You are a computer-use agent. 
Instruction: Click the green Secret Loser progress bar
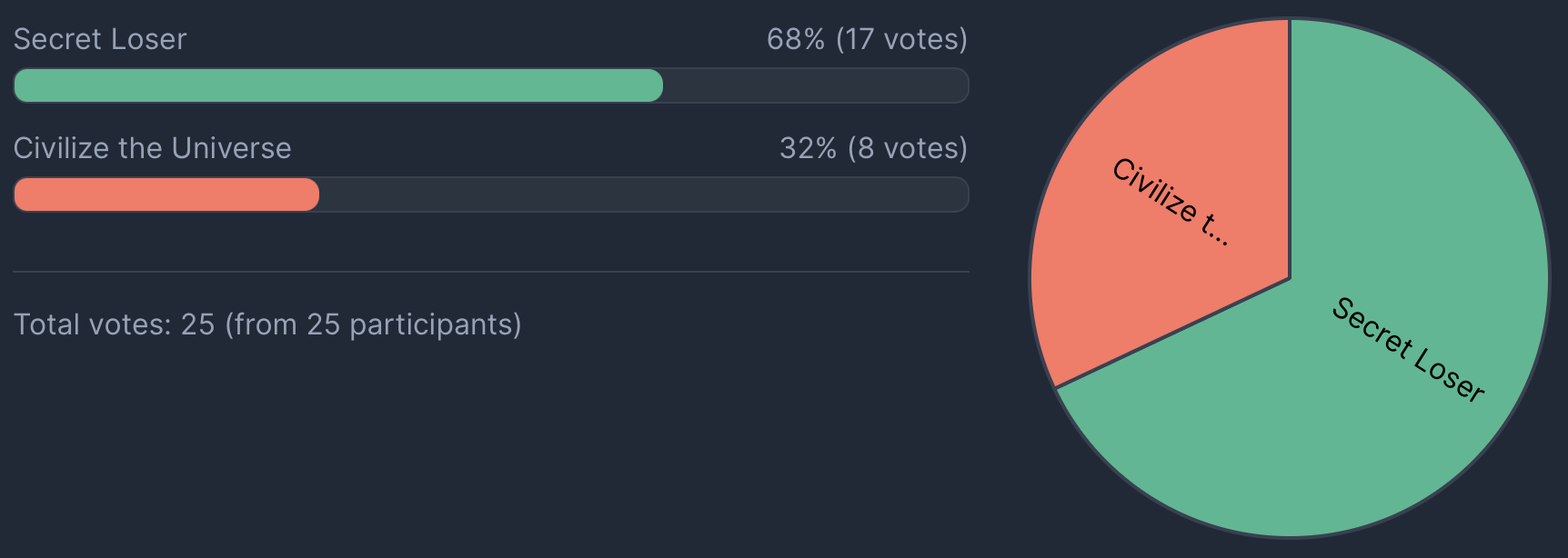338,85
